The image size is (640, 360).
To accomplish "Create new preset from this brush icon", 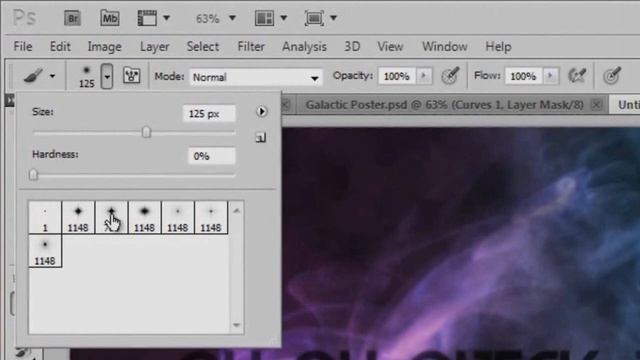I will tap(261, 138).
